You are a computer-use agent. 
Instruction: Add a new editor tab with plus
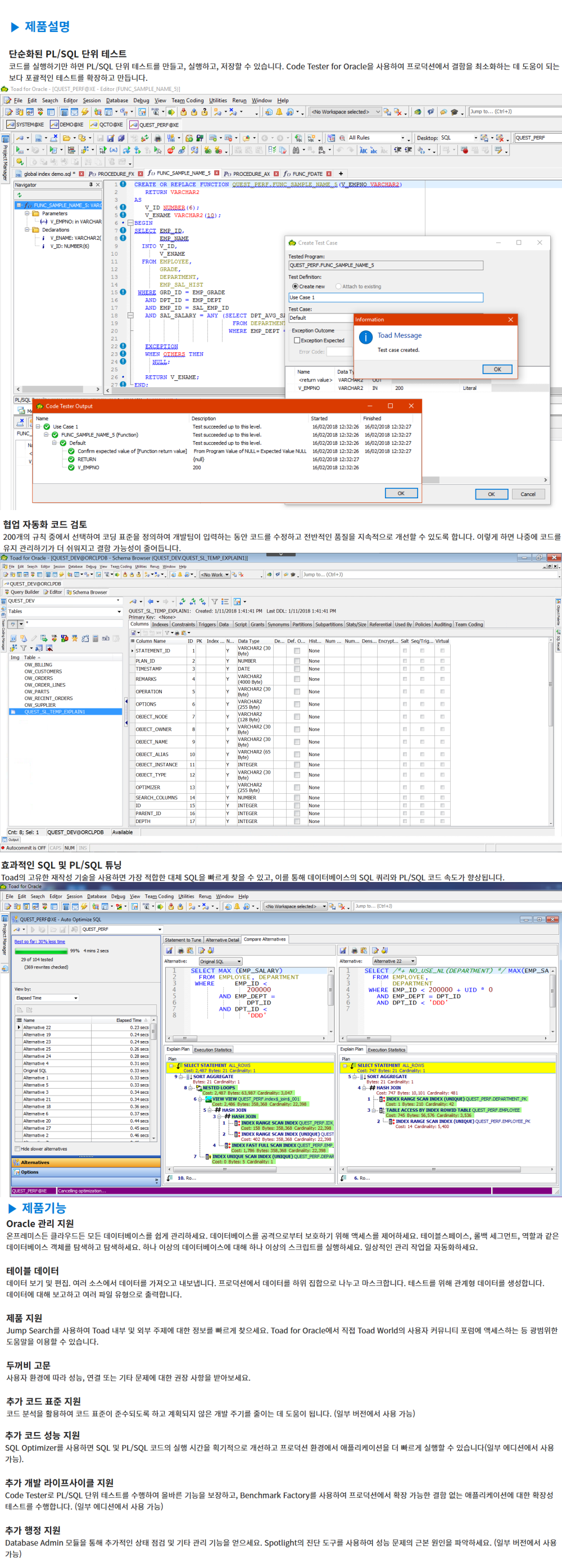pyautogui.click(x=341, y=174)
